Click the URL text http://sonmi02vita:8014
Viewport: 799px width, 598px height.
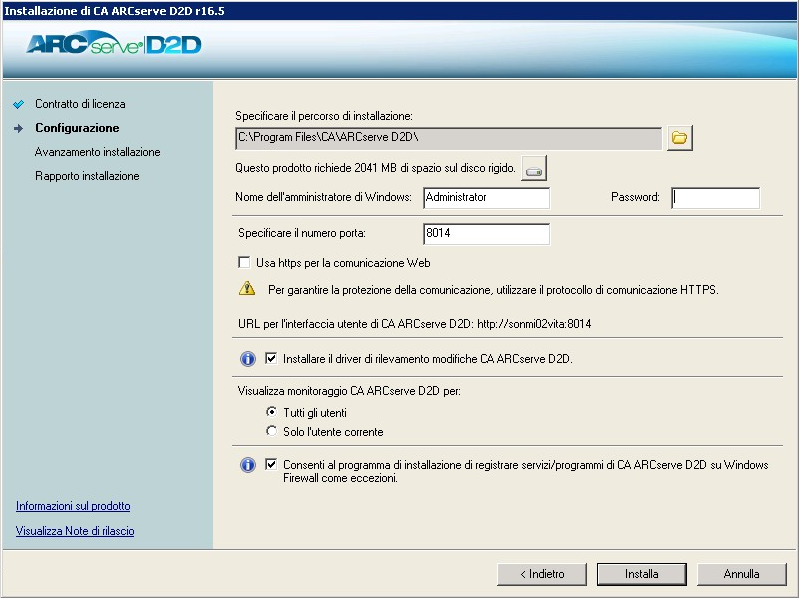tap(534, 324)
